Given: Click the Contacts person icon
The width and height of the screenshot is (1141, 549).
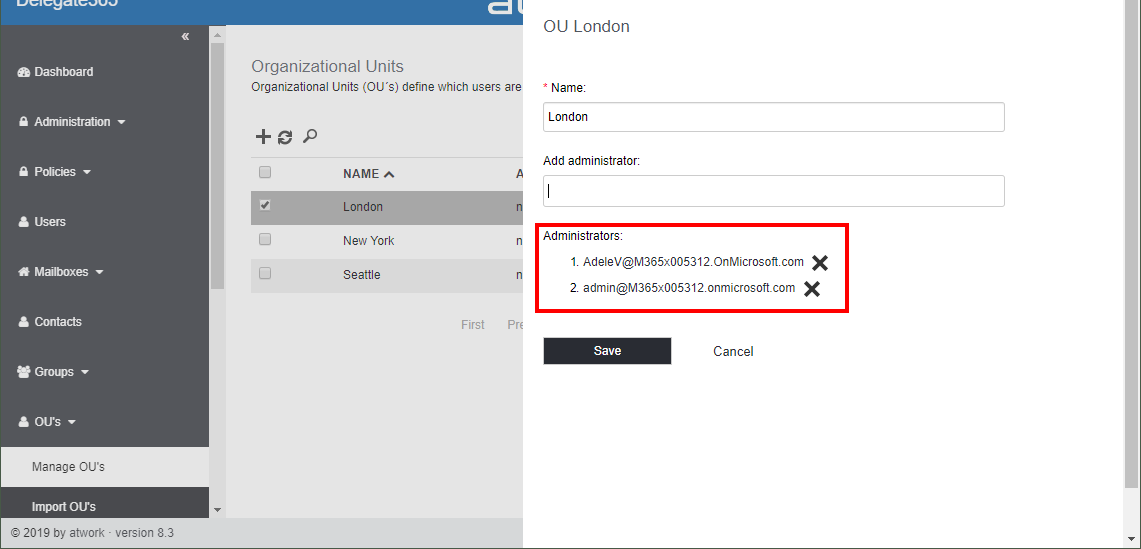Looking at the screenshot, I should pos(24,322).
